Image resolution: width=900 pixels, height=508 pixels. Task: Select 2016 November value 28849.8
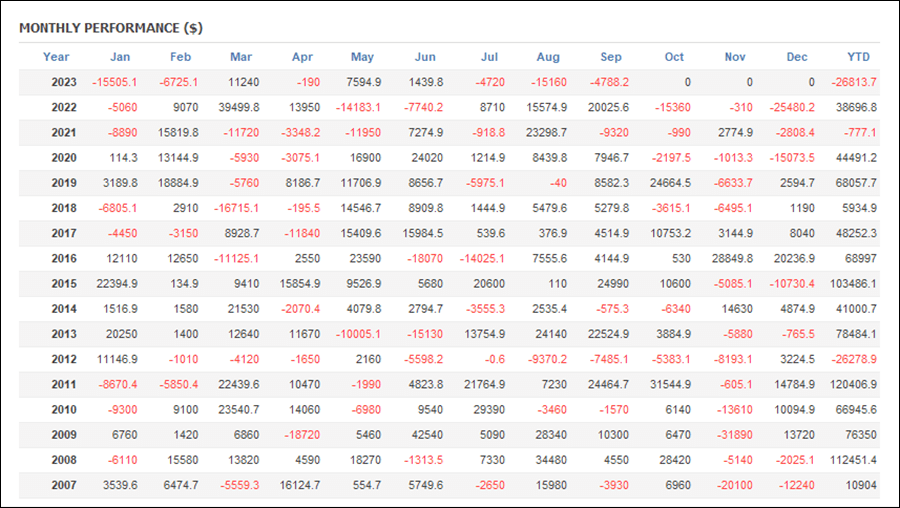(732, 258)
